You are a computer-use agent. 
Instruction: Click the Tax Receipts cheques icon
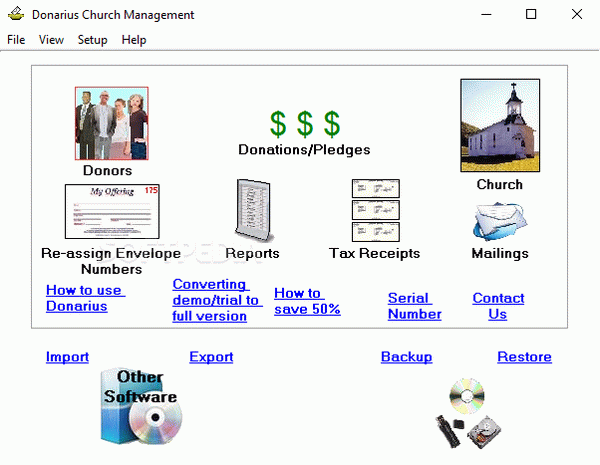coord(376,210)
